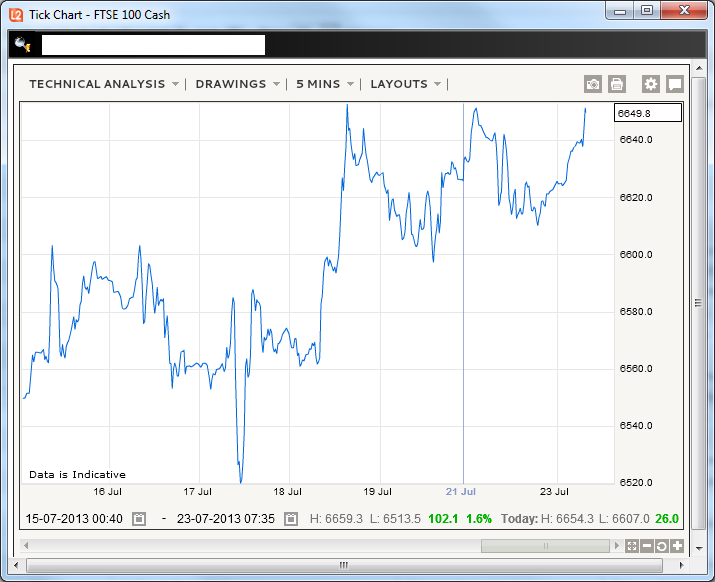715x582 pixels.
Task: Open the Drawings dropdown menu
Action: click(x=238, y=84)
